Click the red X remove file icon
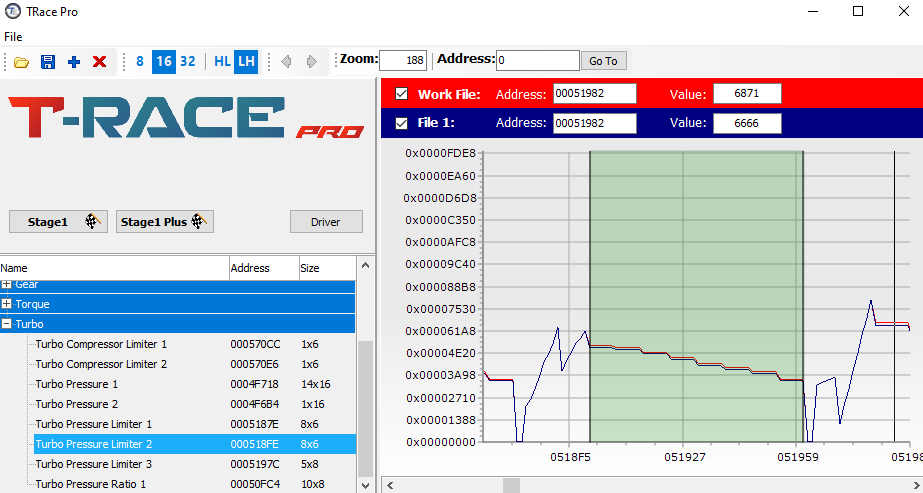This screenshot has width=923, height=493. point(99,62)
